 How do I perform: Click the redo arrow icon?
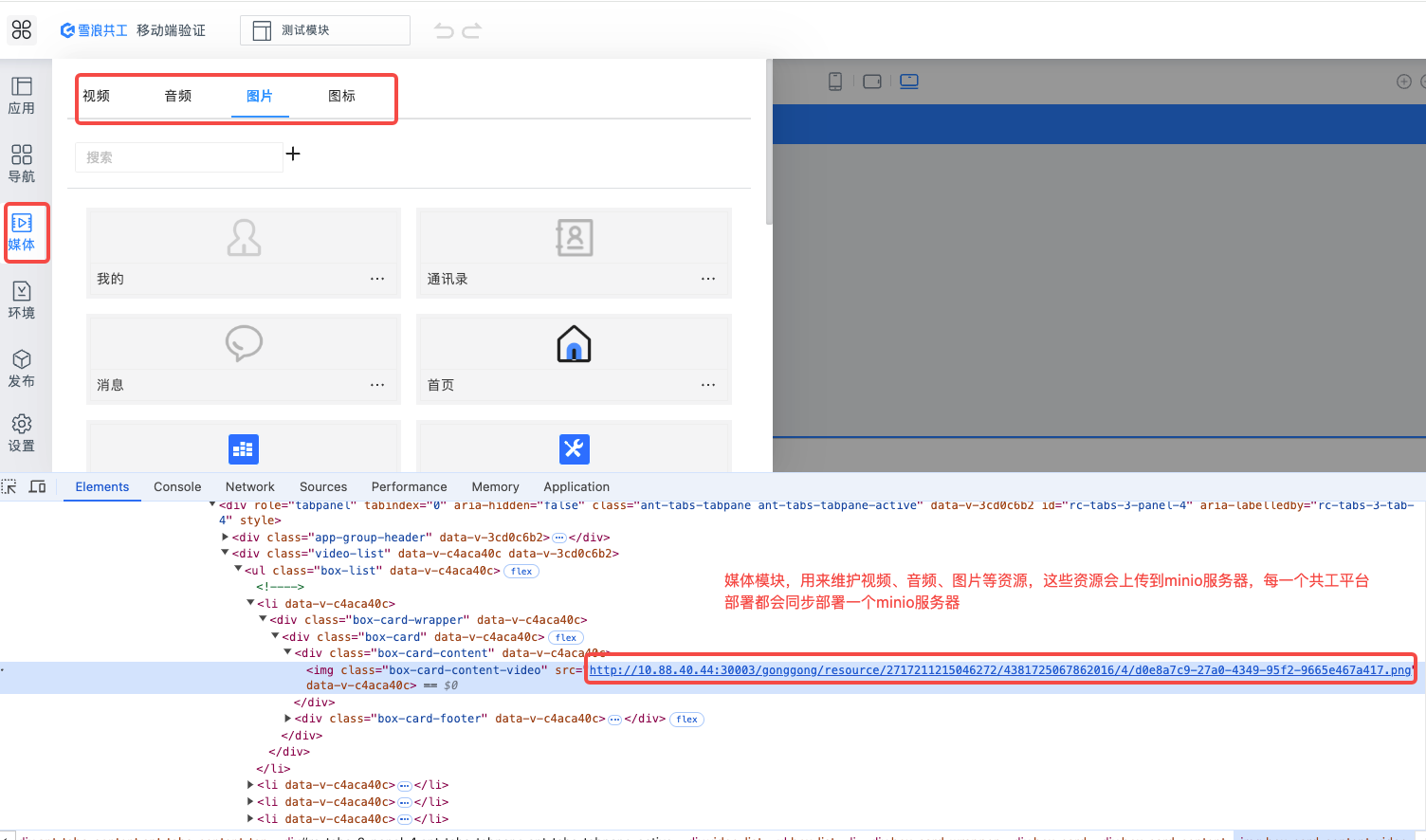(472, 30)
